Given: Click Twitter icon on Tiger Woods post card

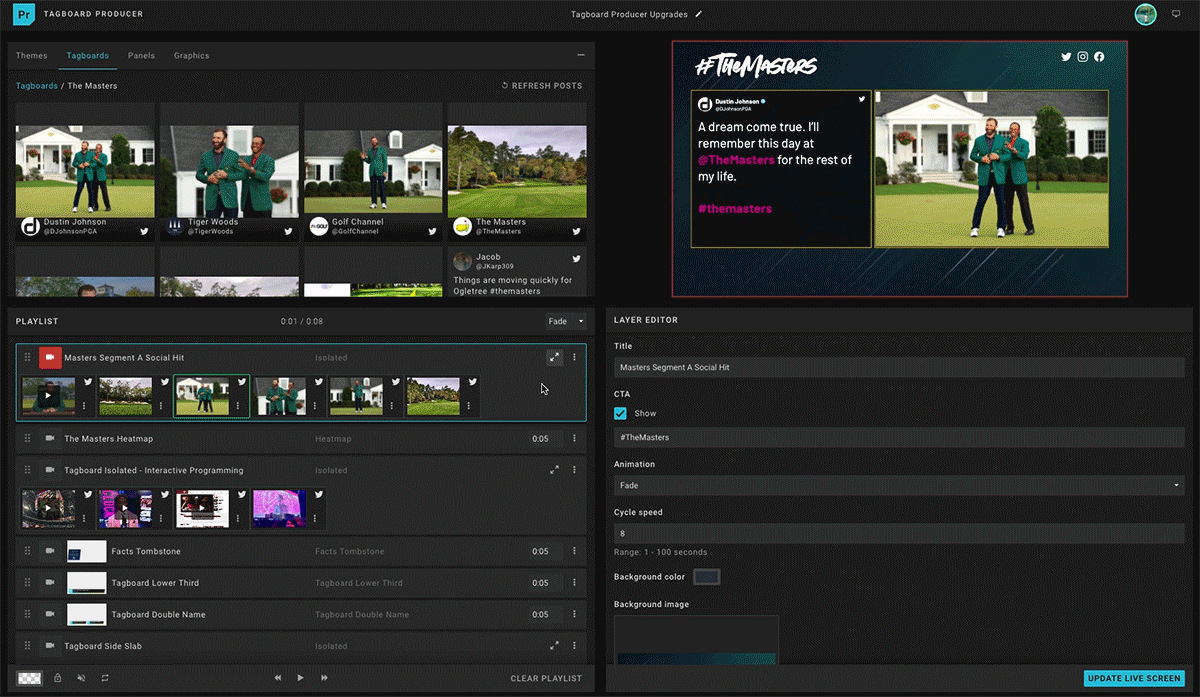Looking at the screenshot, I should point(289,231).
